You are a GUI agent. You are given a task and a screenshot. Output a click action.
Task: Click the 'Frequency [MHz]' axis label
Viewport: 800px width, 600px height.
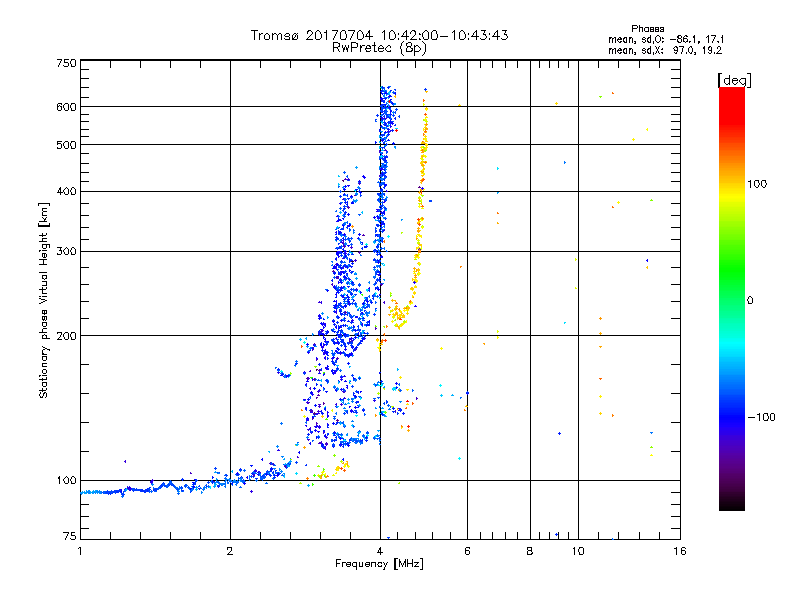pos(379,564)
